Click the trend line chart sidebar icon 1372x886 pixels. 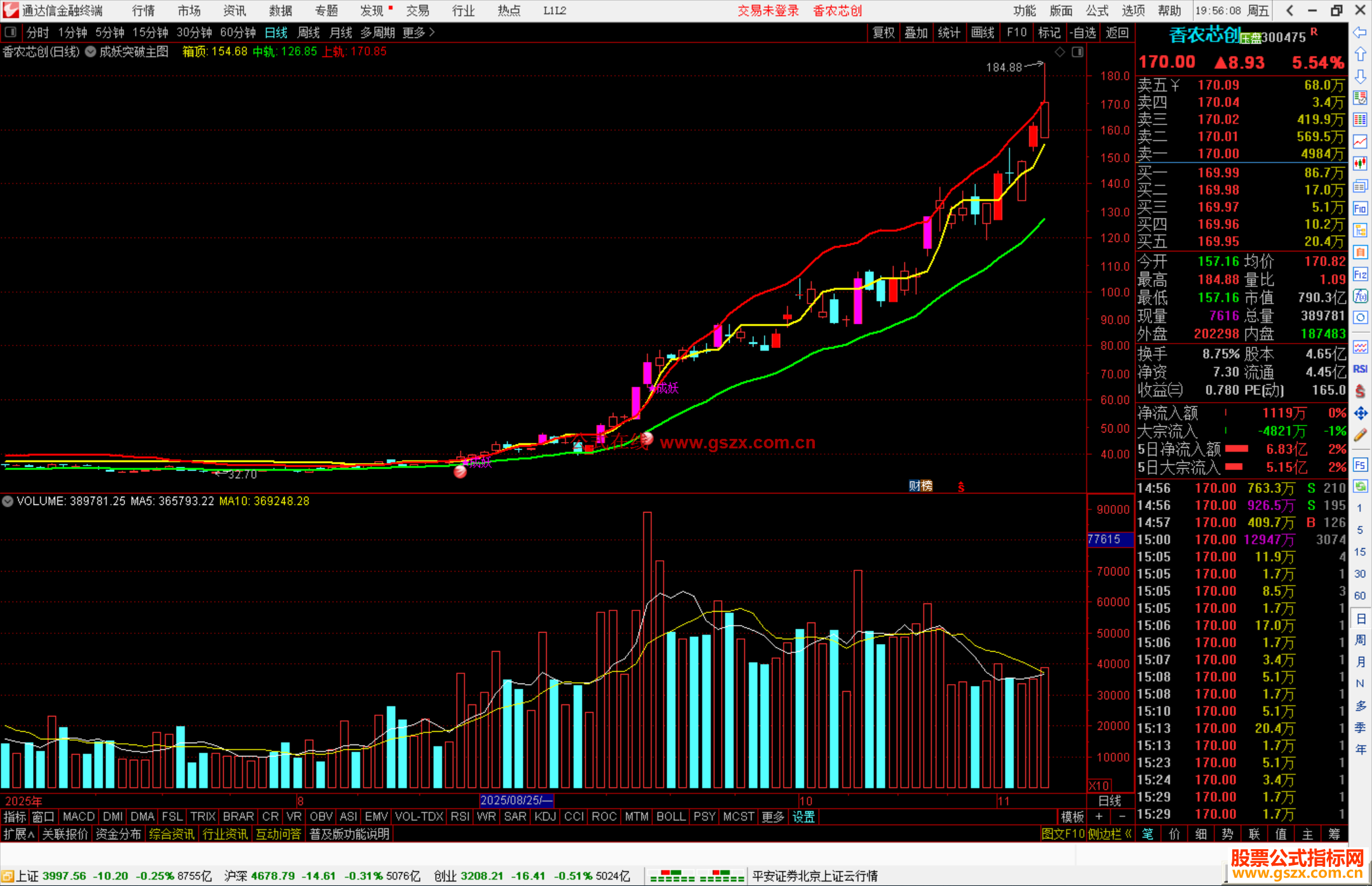[1360, 142]
